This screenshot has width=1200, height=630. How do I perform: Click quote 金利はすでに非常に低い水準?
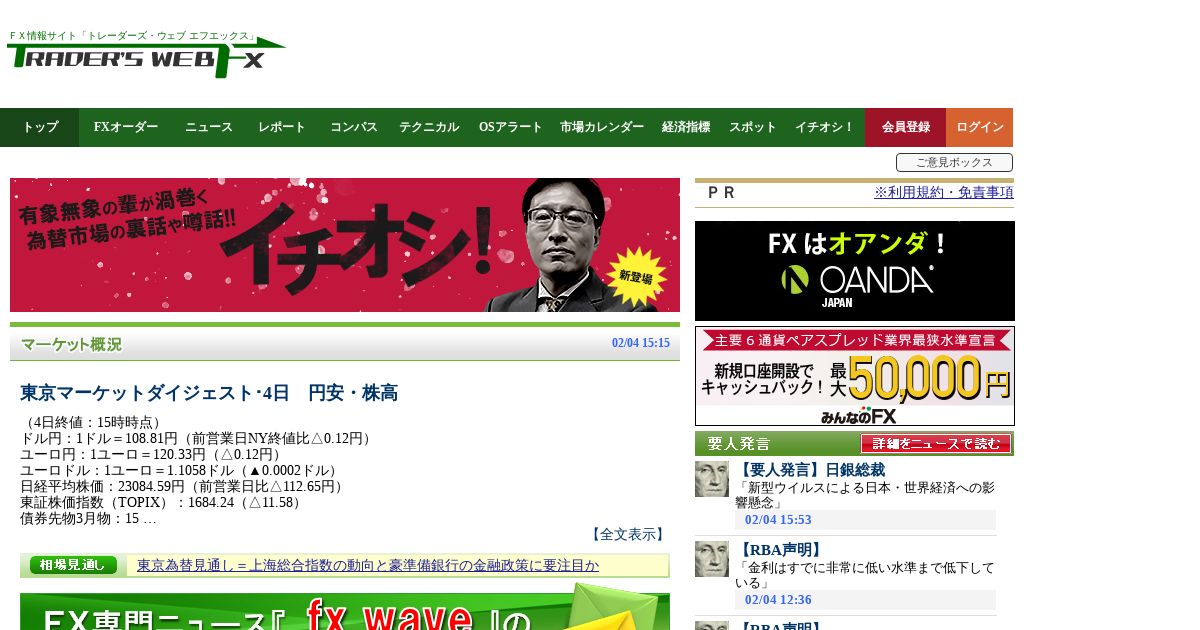pyautogui.click(x=865, y=575)
